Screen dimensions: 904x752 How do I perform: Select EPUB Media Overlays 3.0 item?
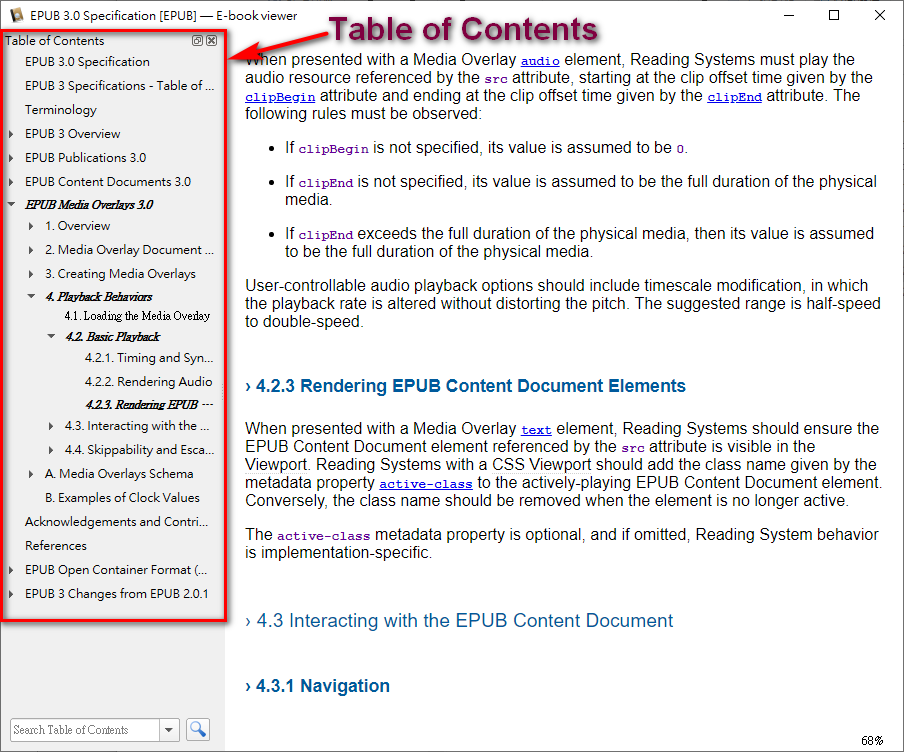89,204
